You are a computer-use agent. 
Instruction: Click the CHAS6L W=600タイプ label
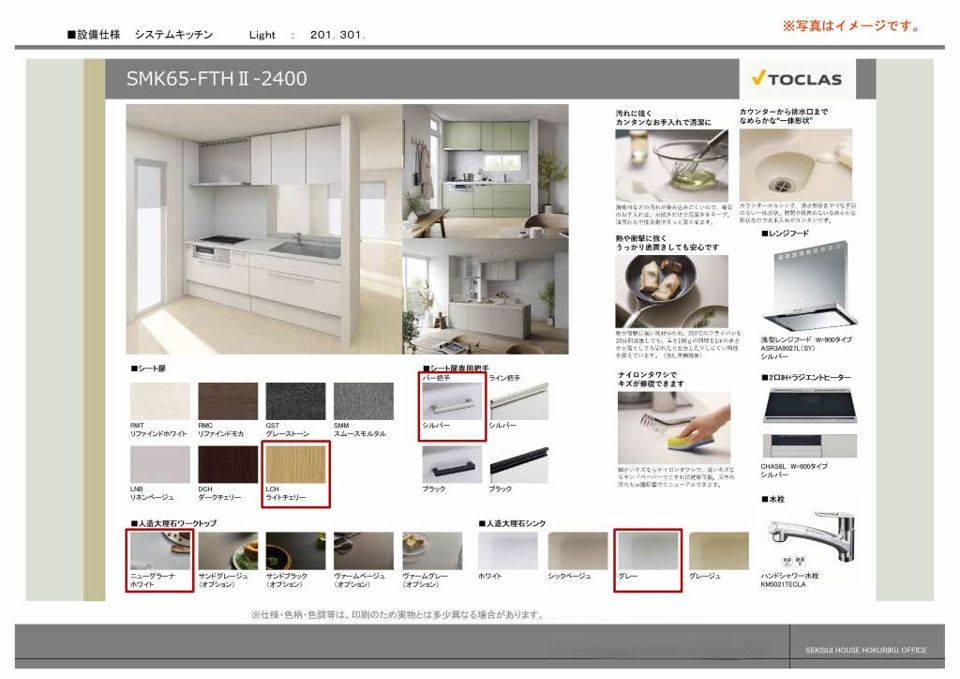click(794, 467)
